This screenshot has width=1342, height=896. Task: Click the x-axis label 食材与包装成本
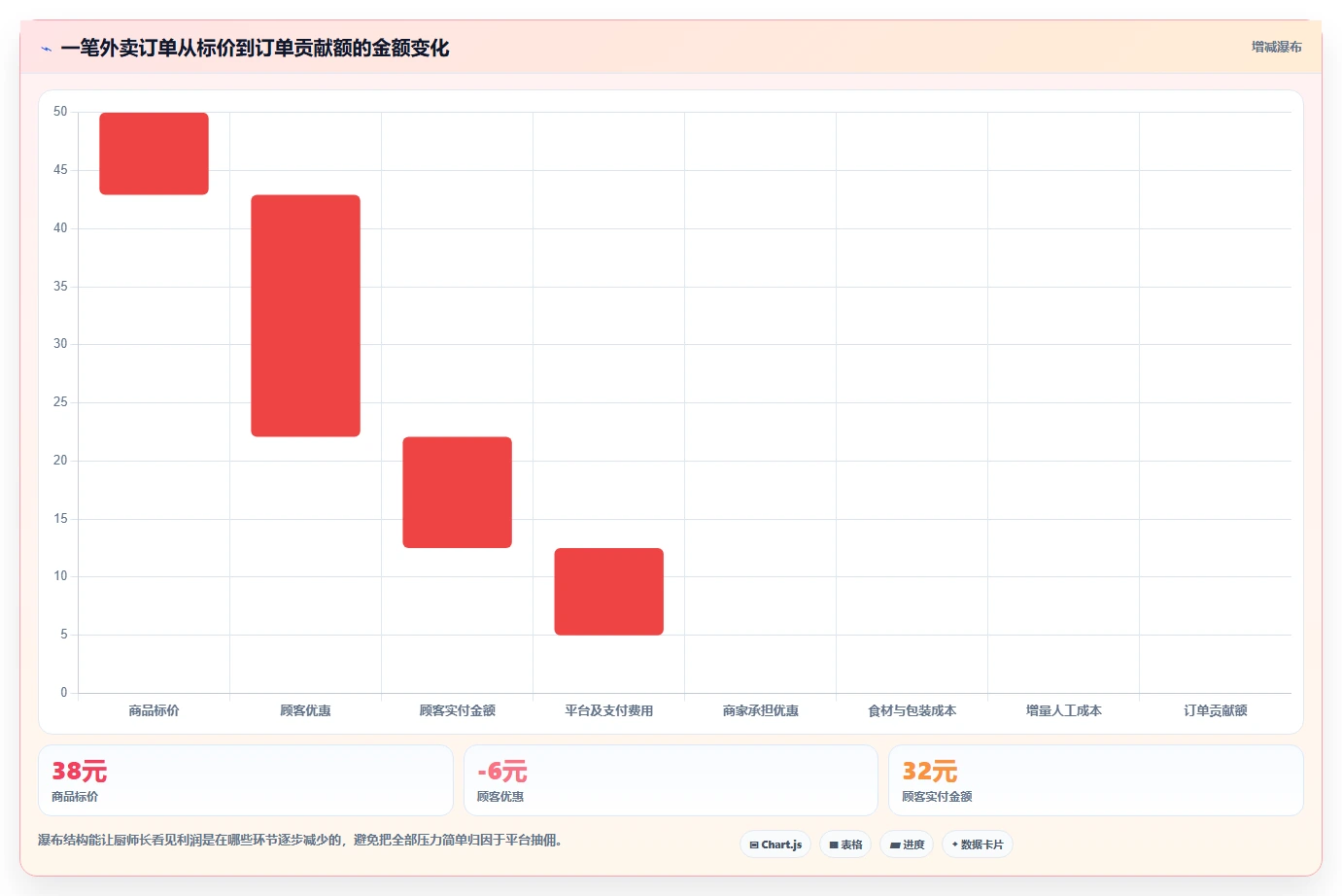click(x=912, y=710)
